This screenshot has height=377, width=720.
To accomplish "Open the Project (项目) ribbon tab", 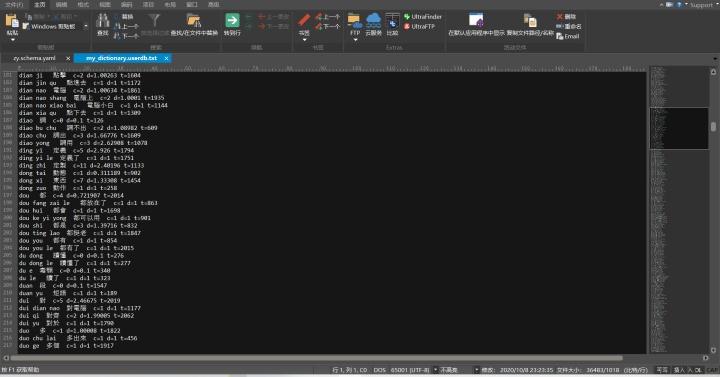I will point(148,5).
